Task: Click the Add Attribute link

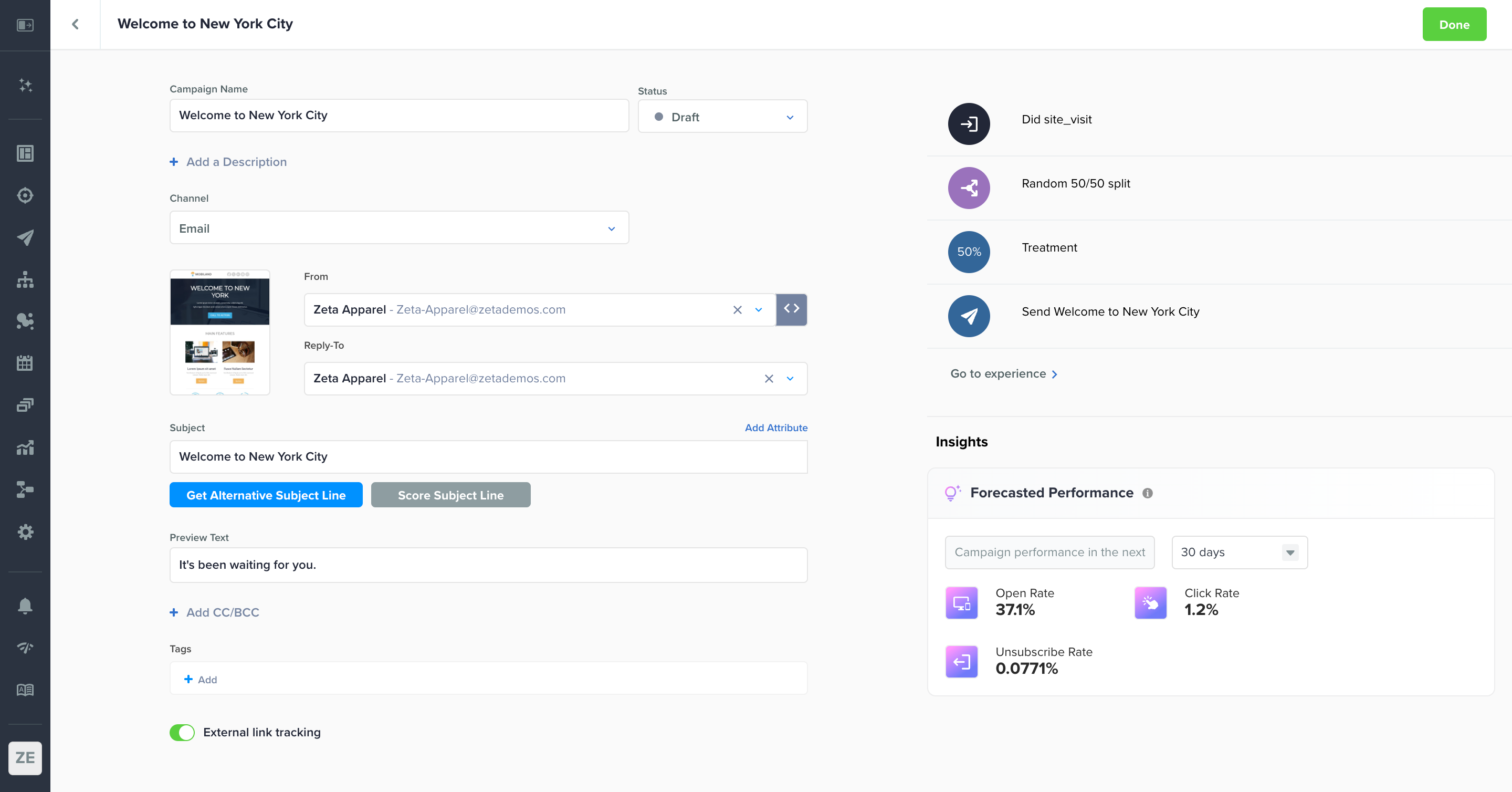Action: [x=775, y=428]
